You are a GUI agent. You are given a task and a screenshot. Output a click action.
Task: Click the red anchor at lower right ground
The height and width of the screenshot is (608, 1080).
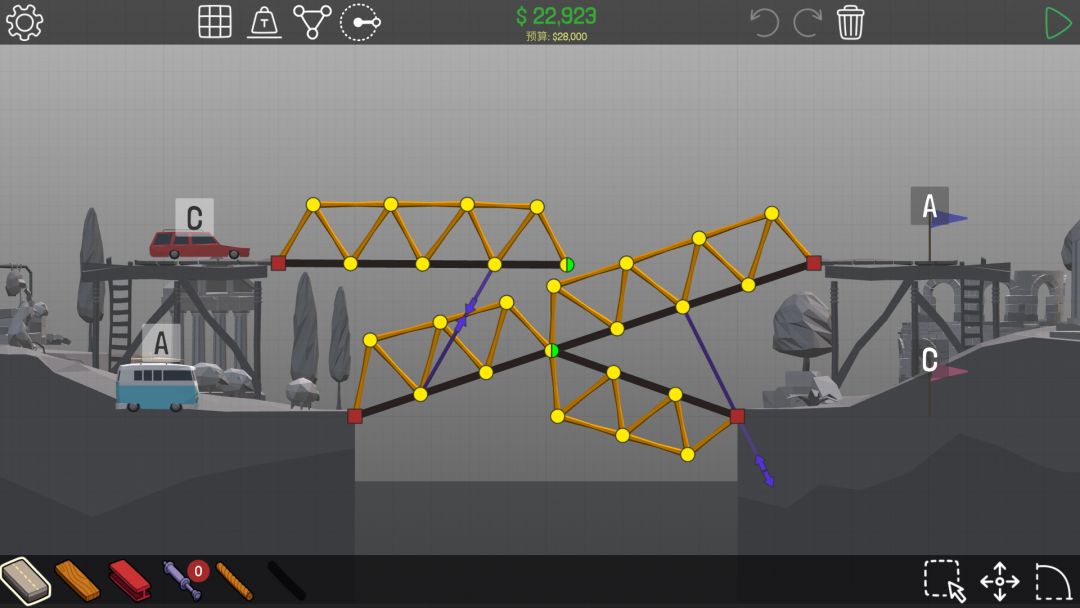pyautogui.click(x=737, y=416)
